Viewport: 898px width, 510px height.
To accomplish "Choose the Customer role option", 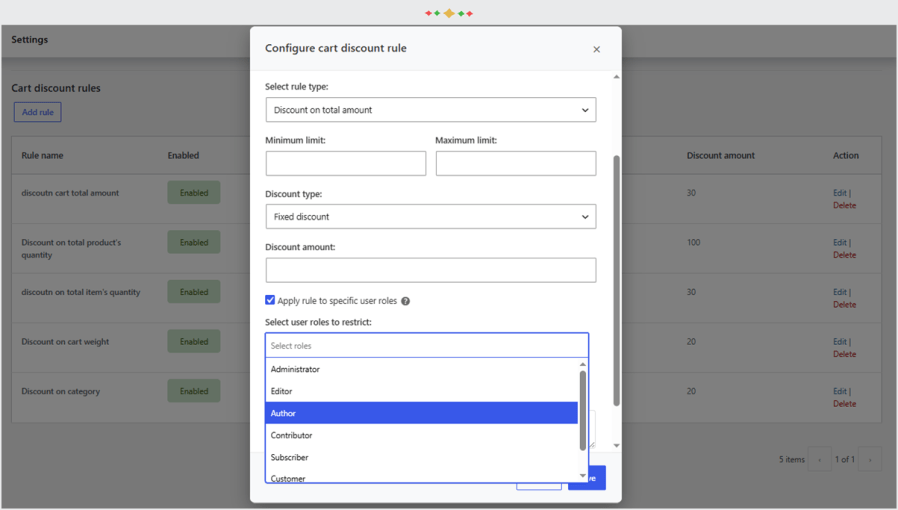I will (422, 477).
